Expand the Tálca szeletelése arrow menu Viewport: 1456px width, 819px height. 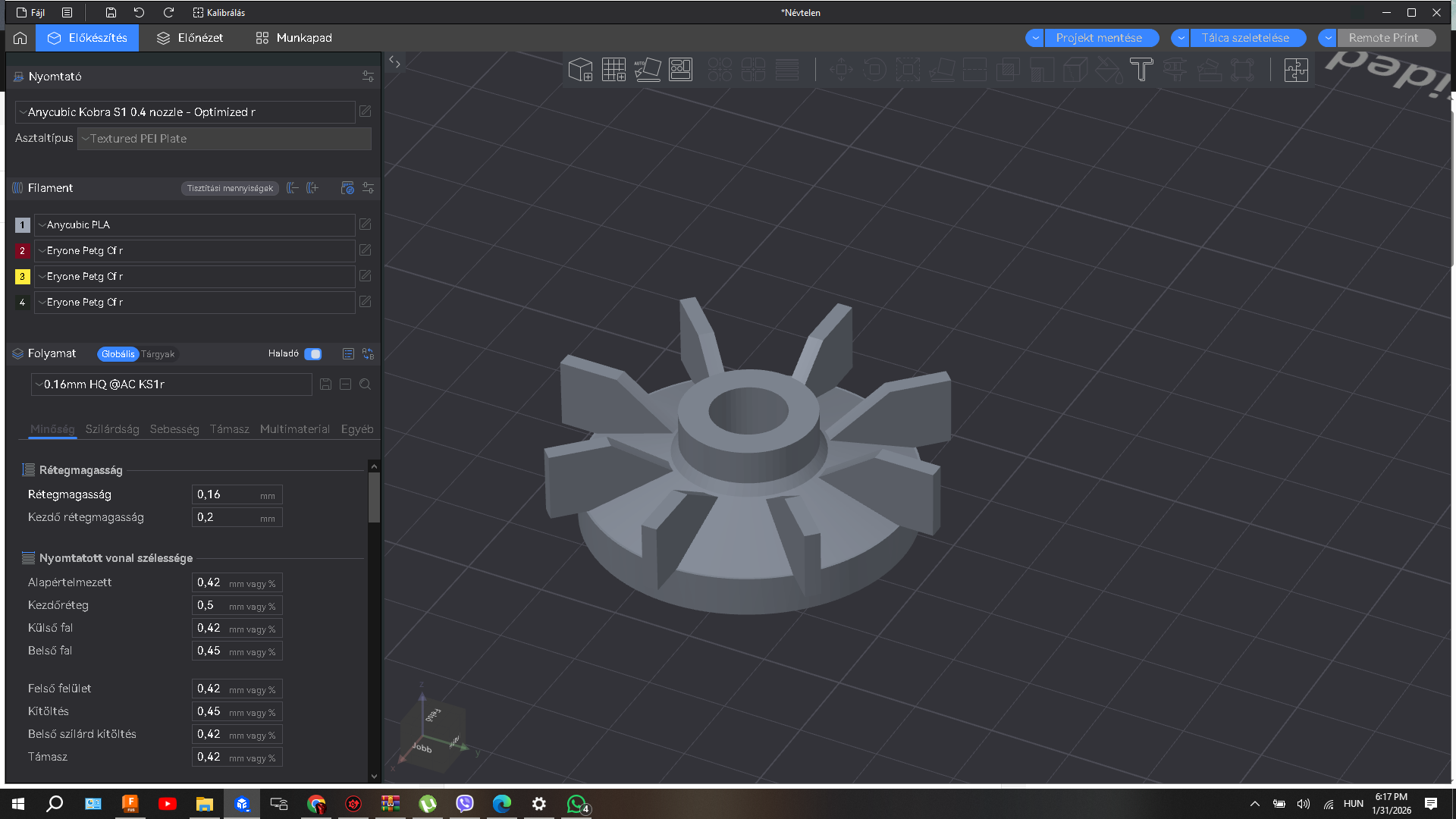click(x=1181, y=38)
